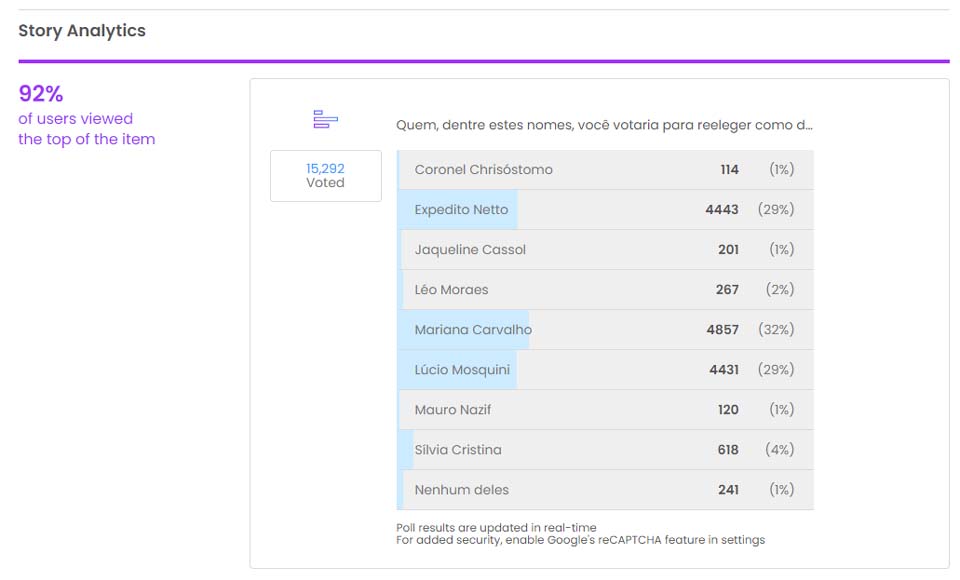Click the 'of users viewed' caption text
The height and width of the screenshot is (580, 960).
click(x=75, y=119)
